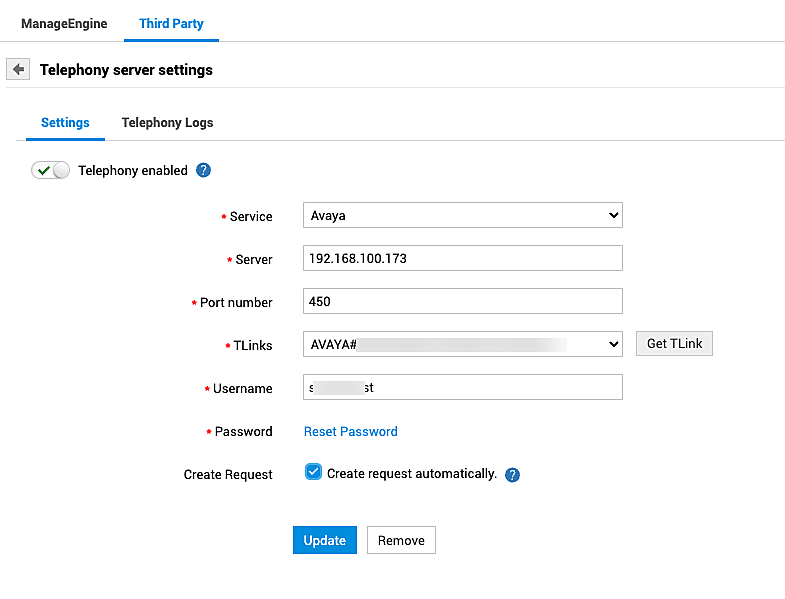Open the Telephony Logs tab

click(x=167, y=123)
